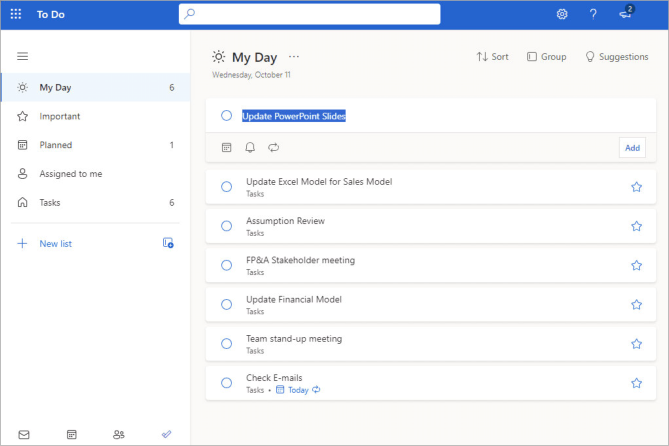Viewport: 669px width, 446px height.
Task: Complete FP&A Stakeholder meeting task
Action: point(227,265)
